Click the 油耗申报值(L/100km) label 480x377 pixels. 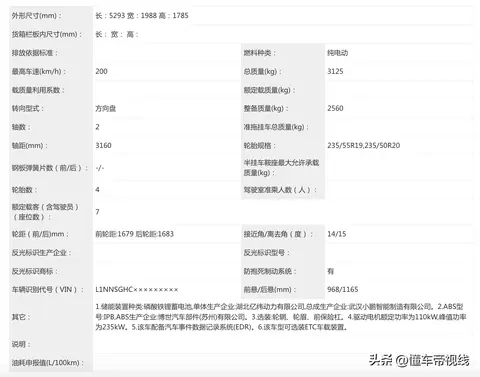click(x=48, y=362)
